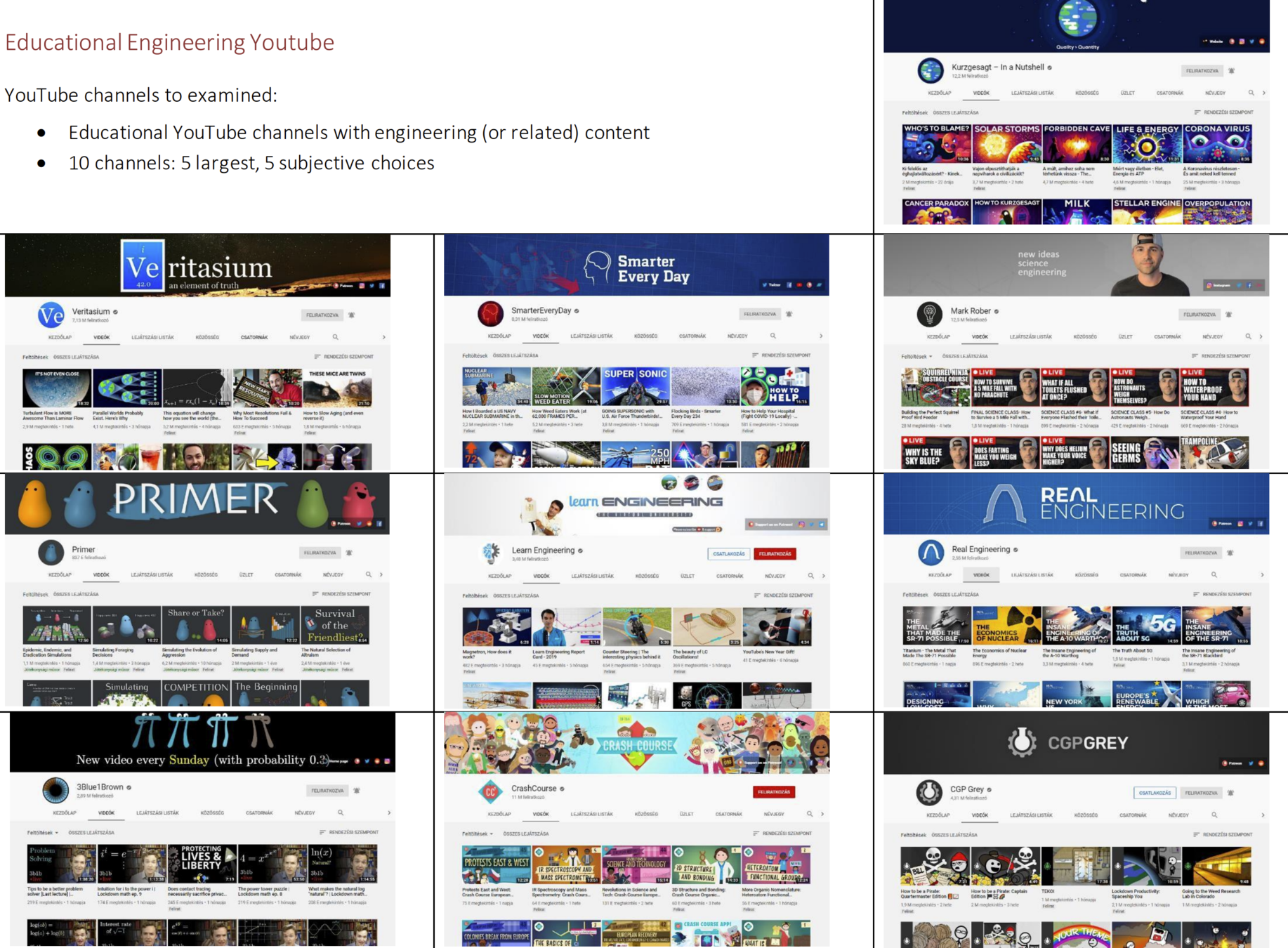Viewport: 1288px width, 948px height.
Task: Click the CSATLAKOZÁS join button on Learn Engineering
Action: (728, 553)
